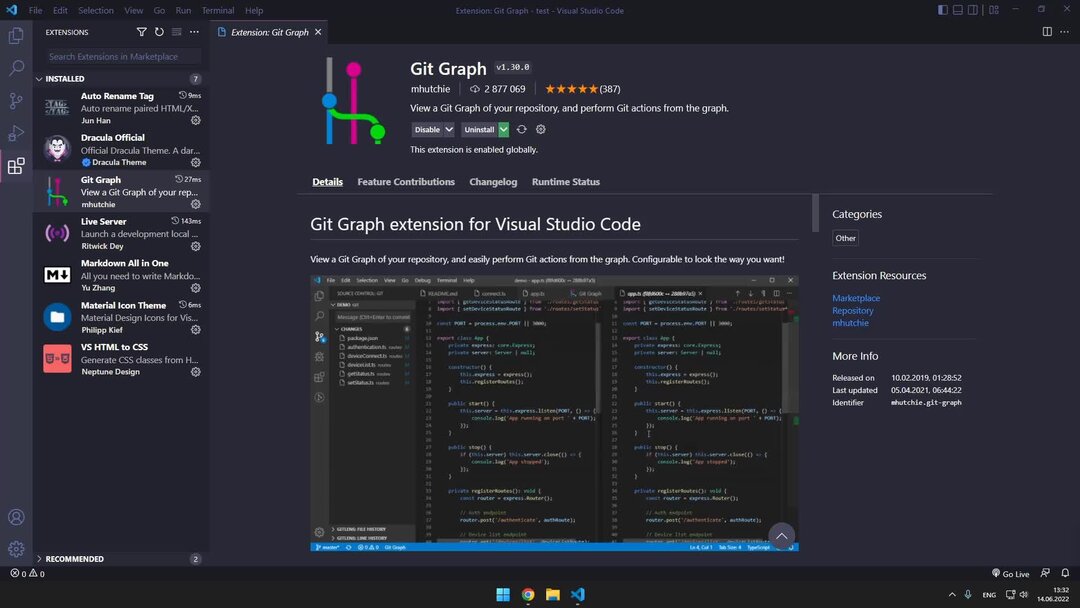
Task: Switch to Feature Contributions tab
Action: tap(406, 182)
